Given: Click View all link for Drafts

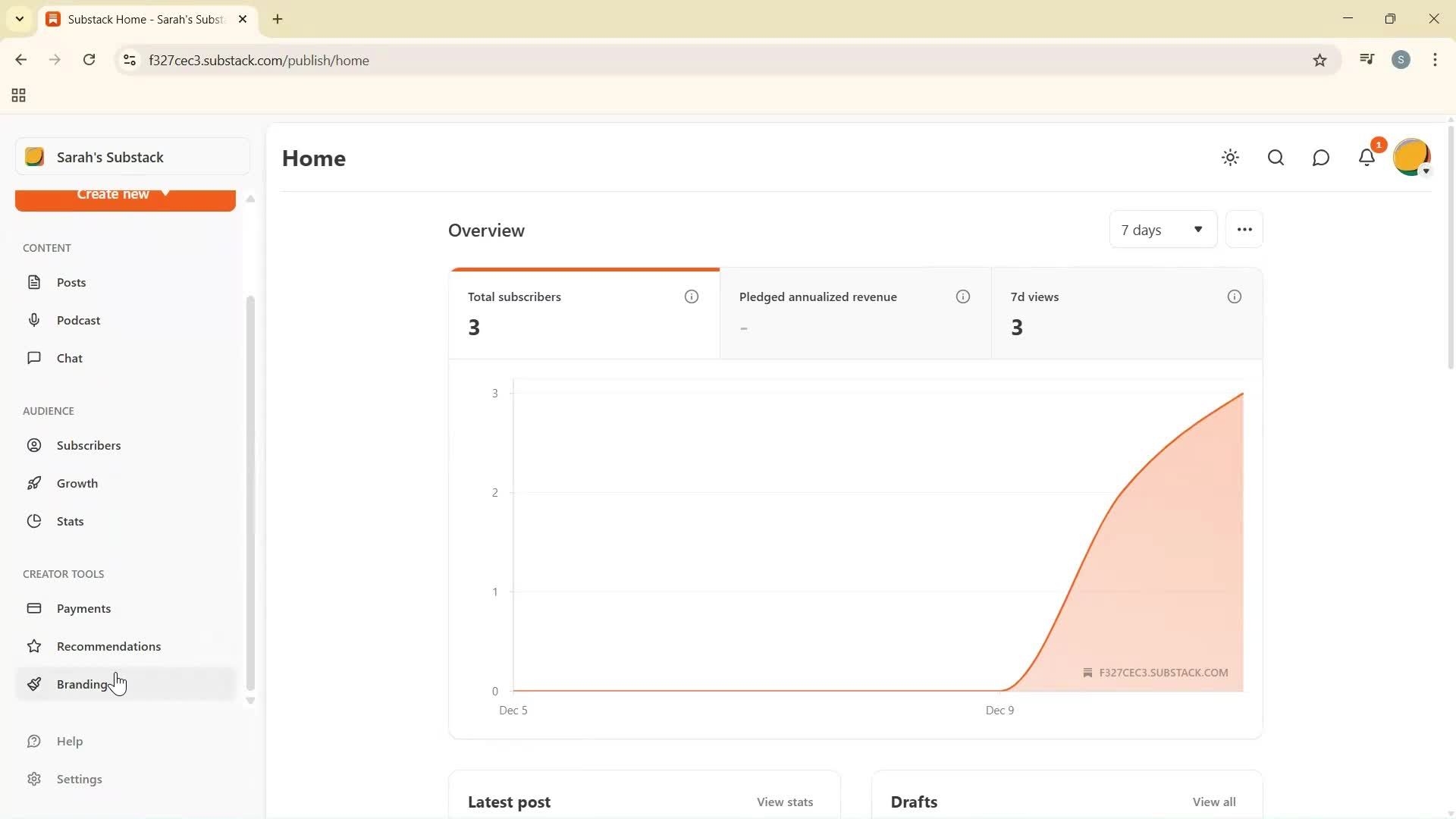Looking at the screenshot, I should coord(1213,802).
